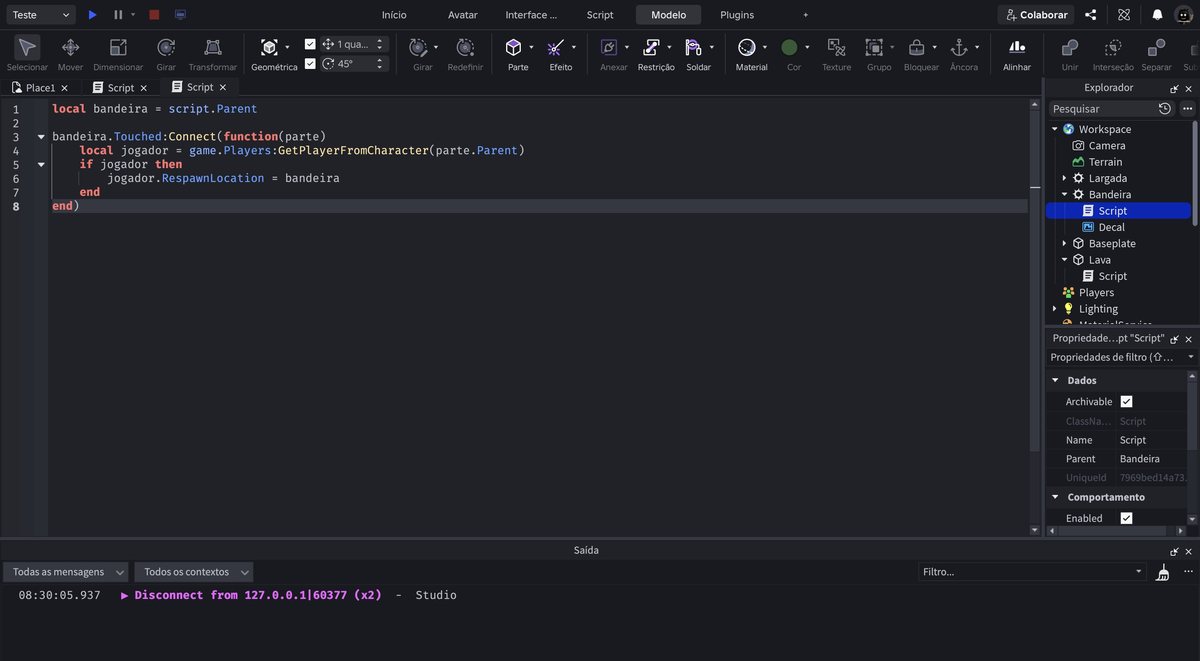Expand the Baseplate tree node

1064,243
